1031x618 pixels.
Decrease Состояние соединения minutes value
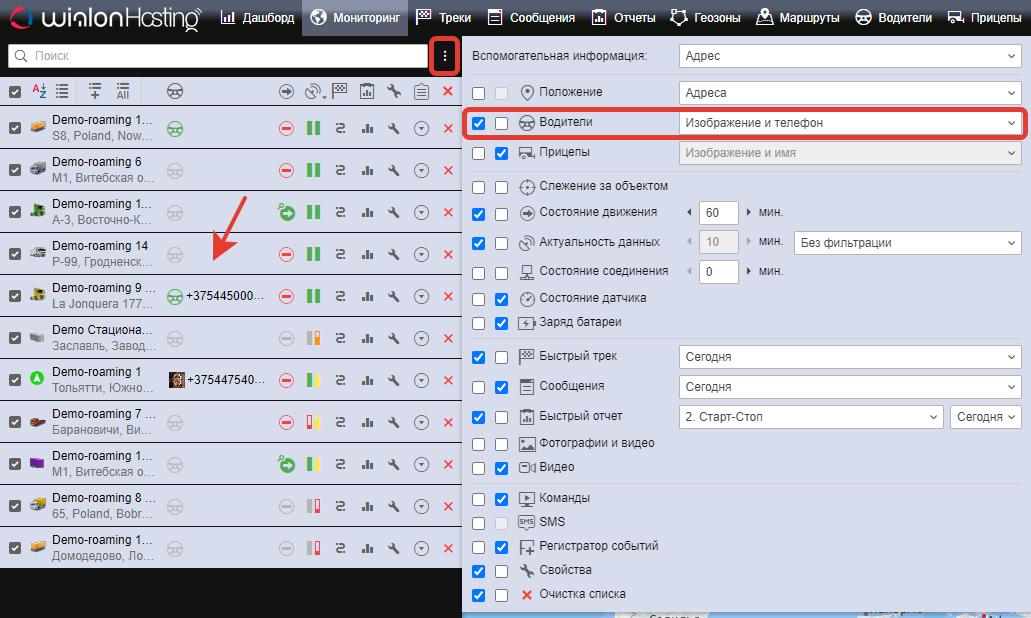pos(689,271)
